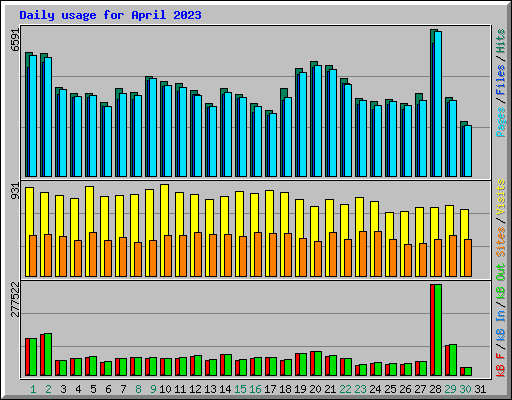Click the 277522 y-axis value

15,299
